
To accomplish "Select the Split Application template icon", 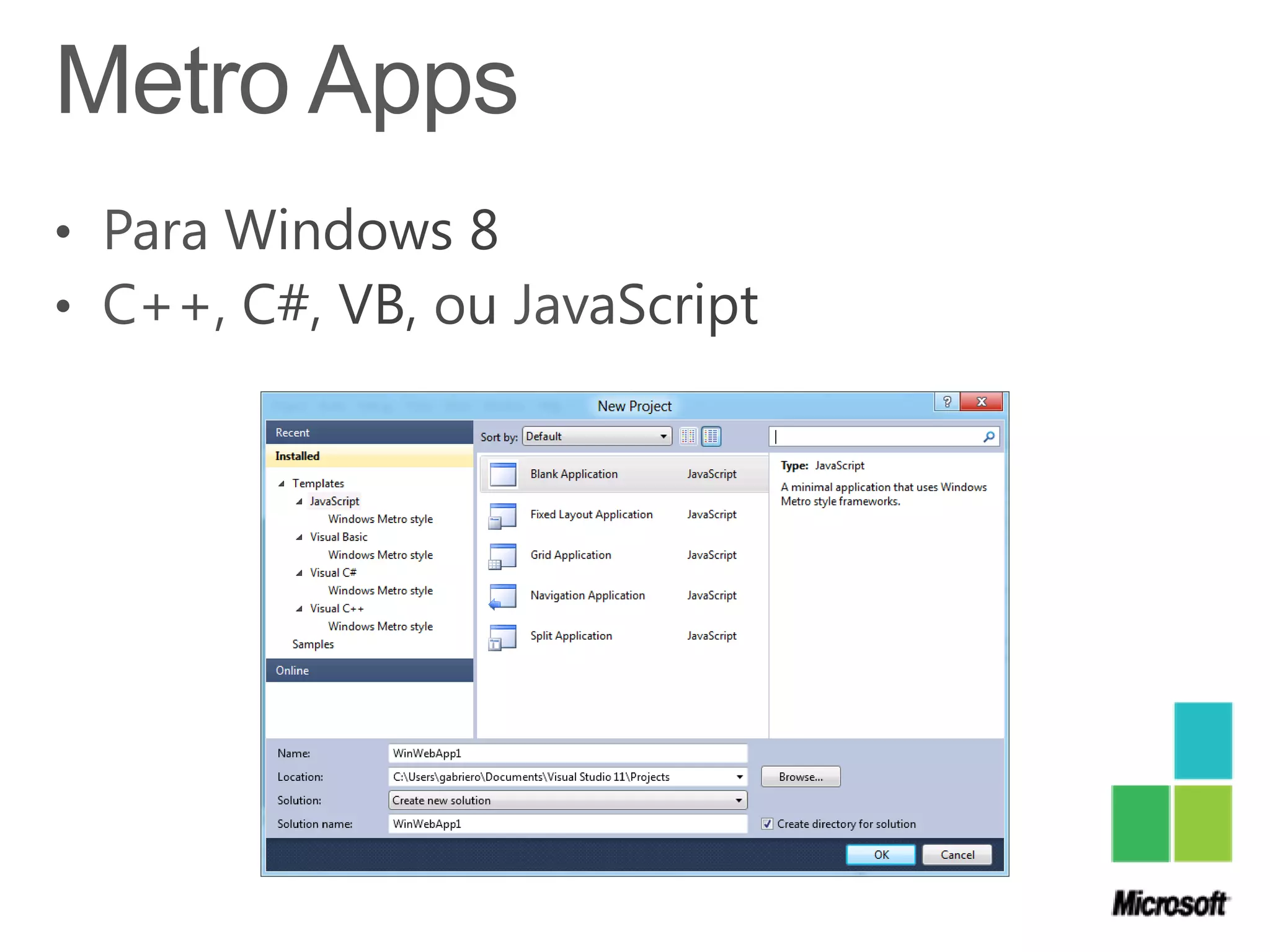I will 503,637.
